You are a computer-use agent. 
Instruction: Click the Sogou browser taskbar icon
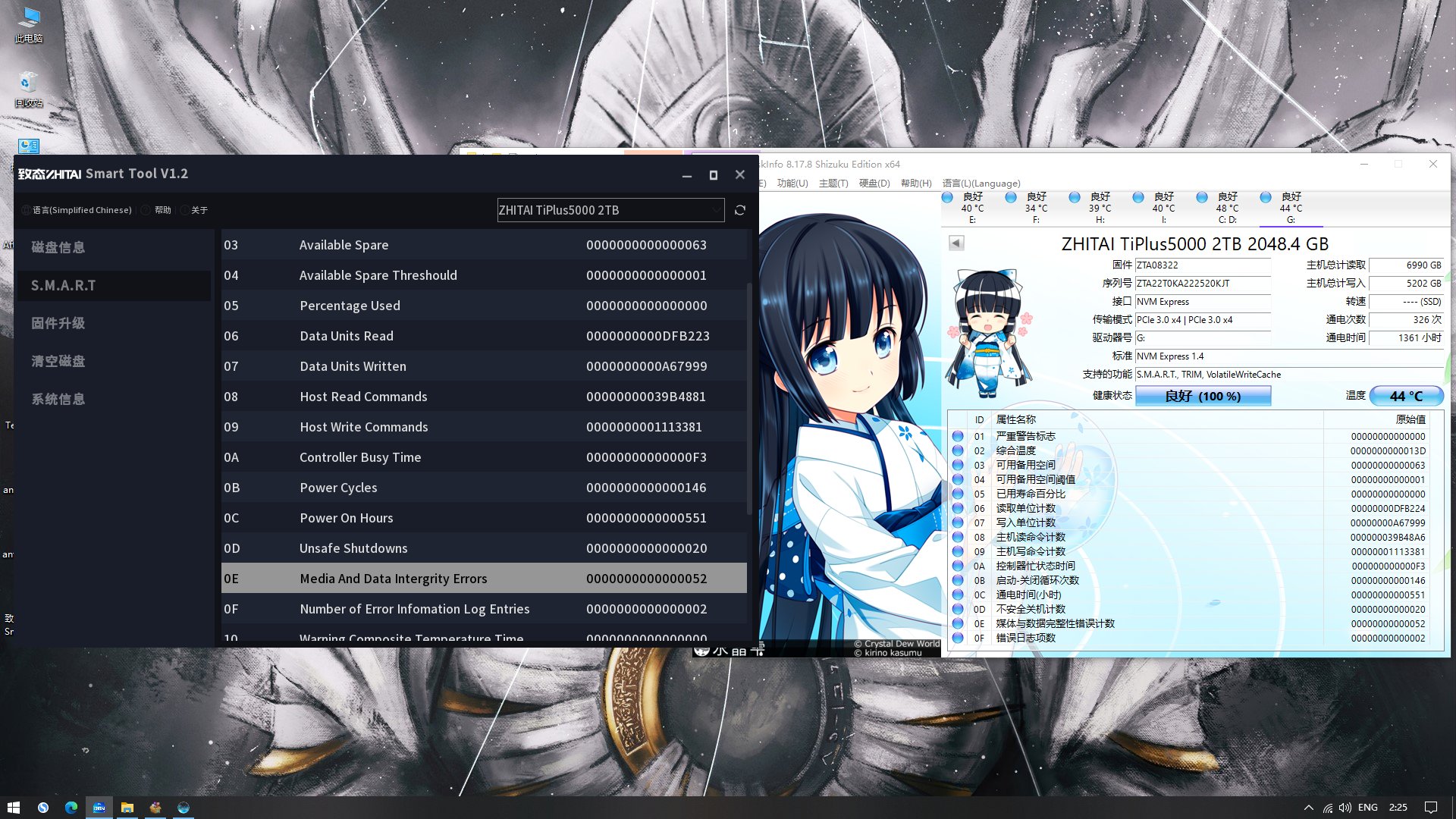43,808
